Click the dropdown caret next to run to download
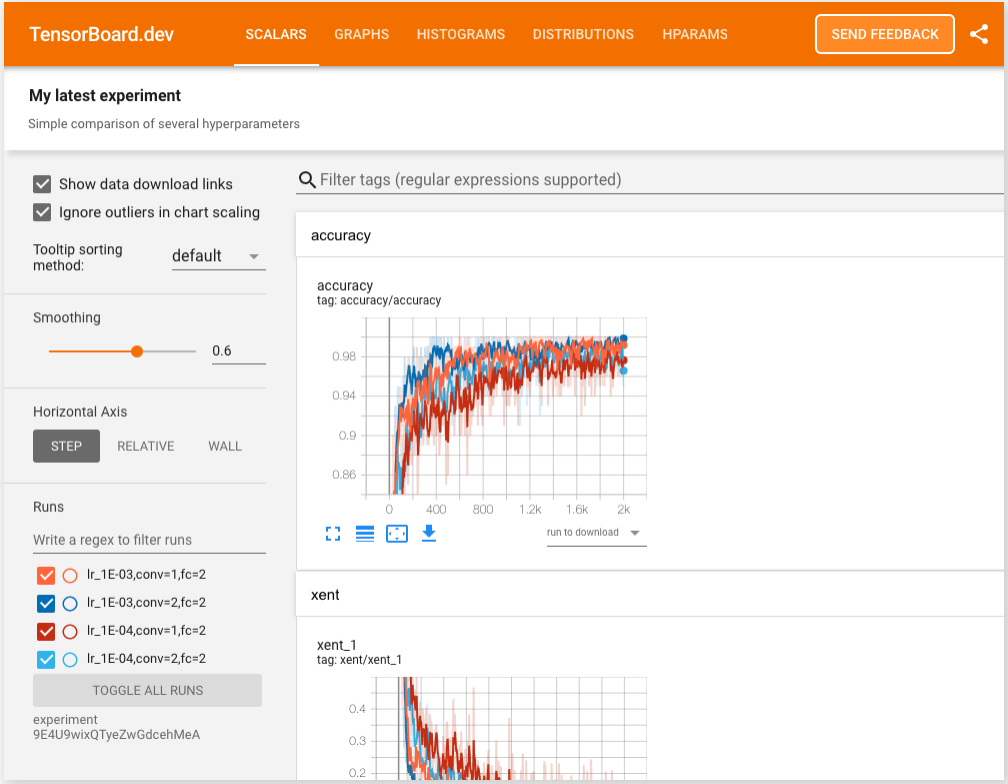The image size is (1008, 784). (636, 533)
